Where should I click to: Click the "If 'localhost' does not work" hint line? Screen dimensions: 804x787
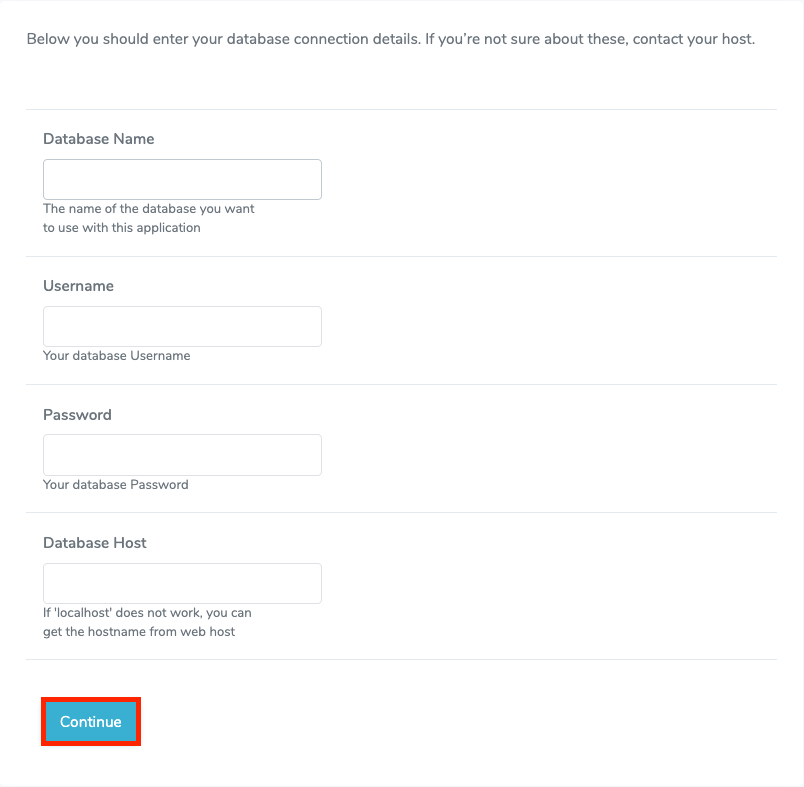coord(147,613)
